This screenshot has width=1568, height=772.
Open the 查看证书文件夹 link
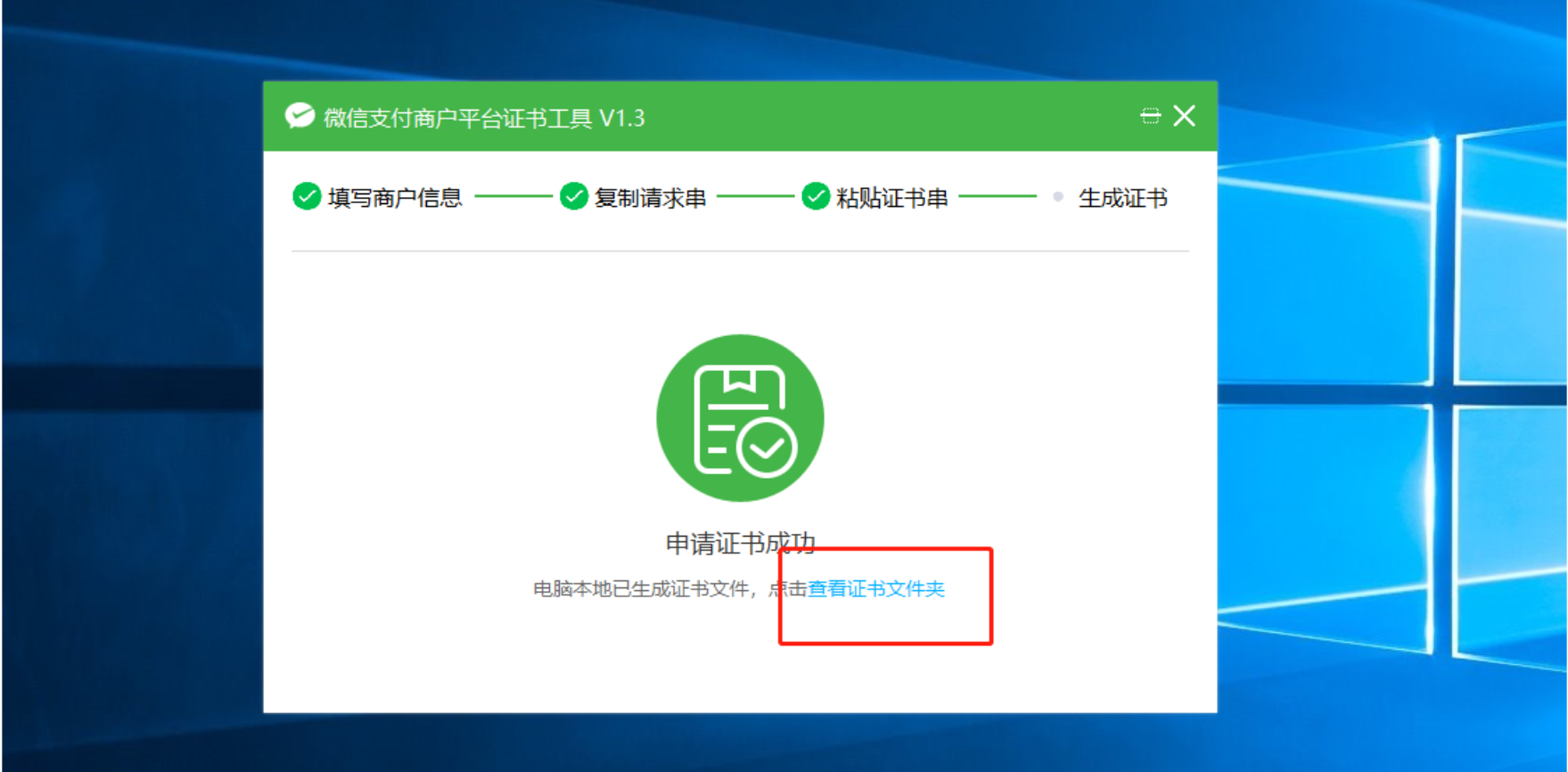(876, 589)
